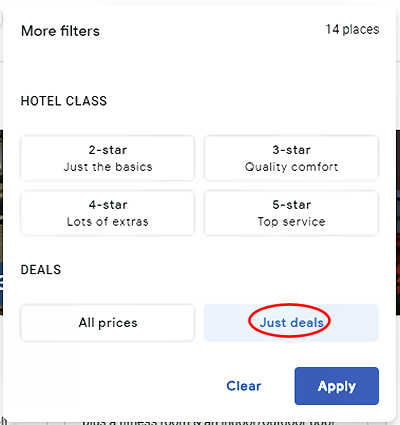Clear all selected filters
400x425 pixels.
pyautogui.click(x=244, y=386)
